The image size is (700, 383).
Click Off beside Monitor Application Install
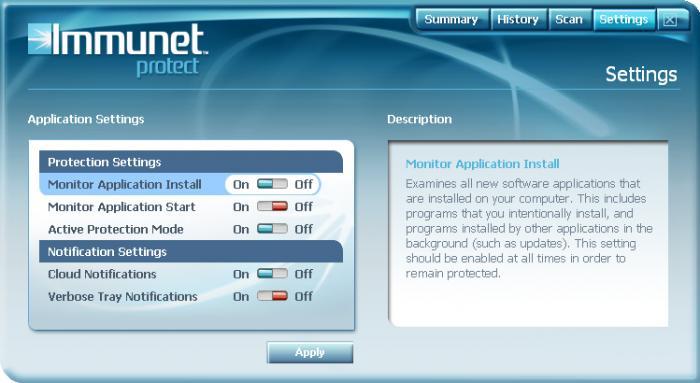[x=304, y=184]
